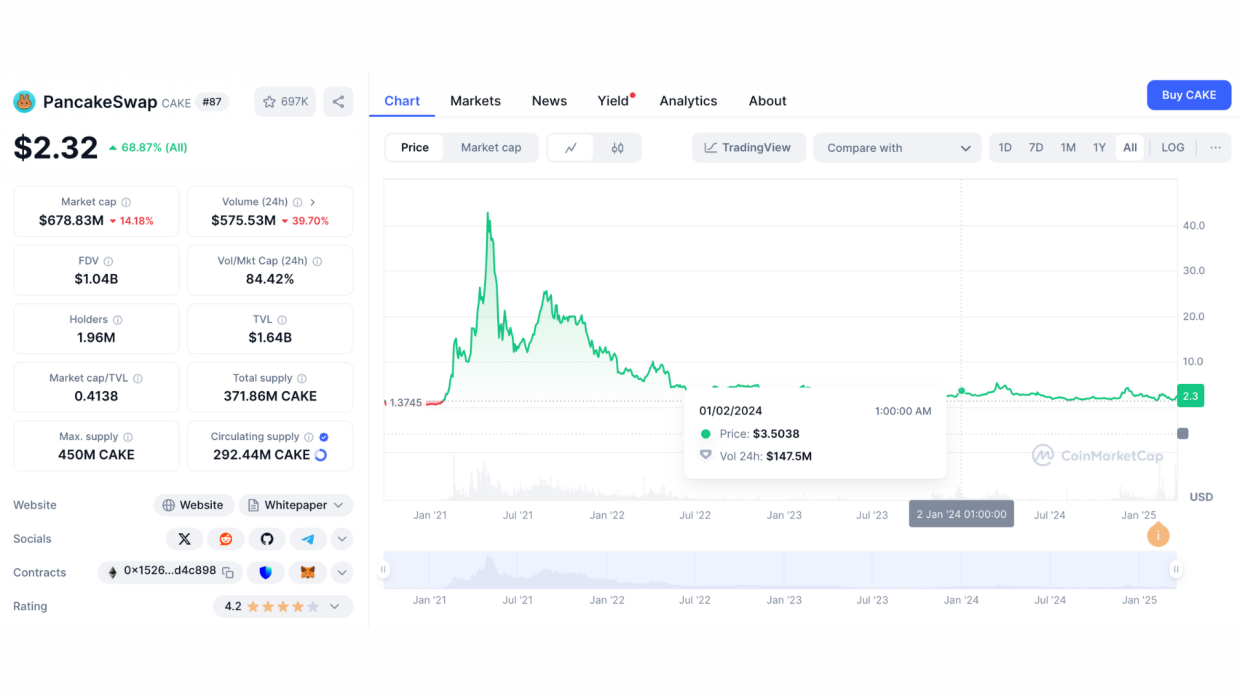The height and width of the screenshot is (698, 1240).
Task: Click Volume (24h) info icon
Action: (x=297, y=202)
